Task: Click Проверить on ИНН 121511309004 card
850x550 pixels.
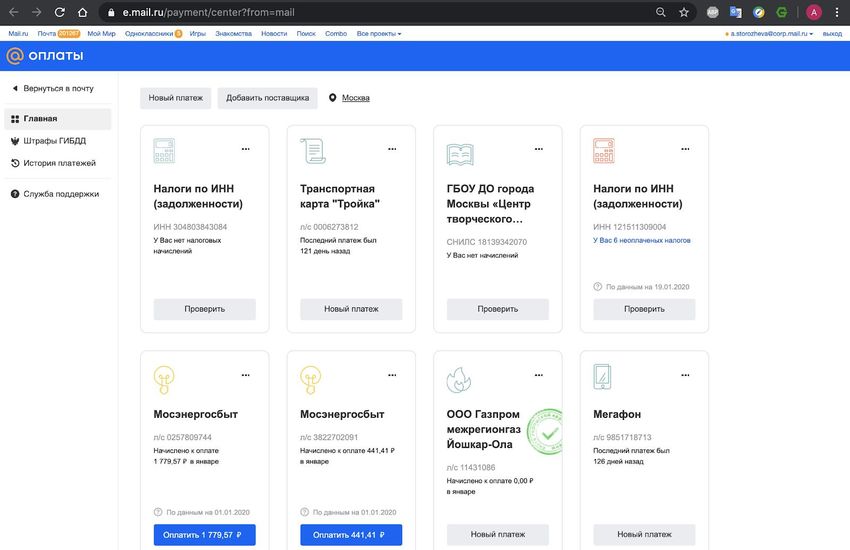Action: click(x=644, y=309)
